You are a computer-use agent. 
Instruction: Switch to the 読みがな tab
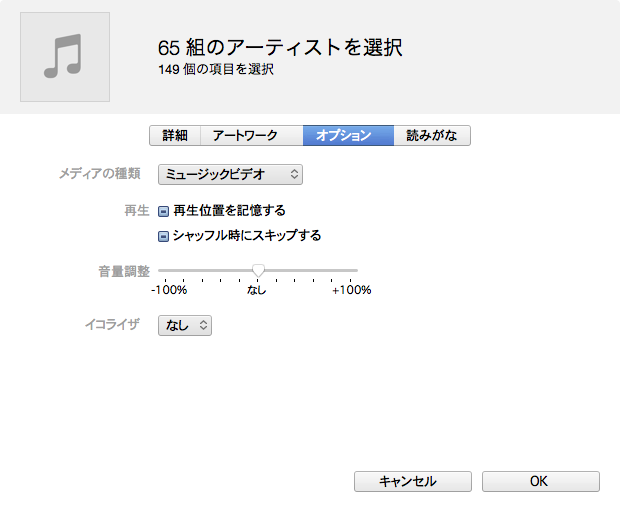coord(432,136)
